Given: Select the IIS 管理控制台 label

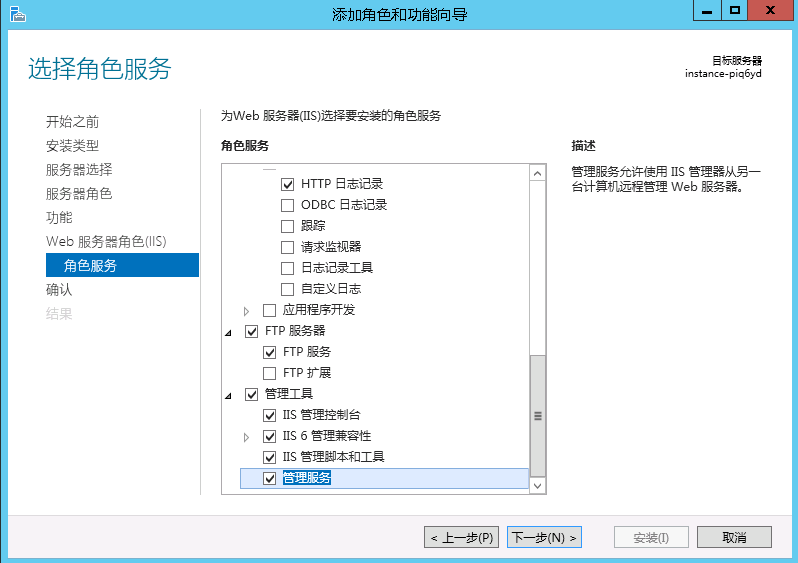Looking at the screenshot, I should (322, 415).
